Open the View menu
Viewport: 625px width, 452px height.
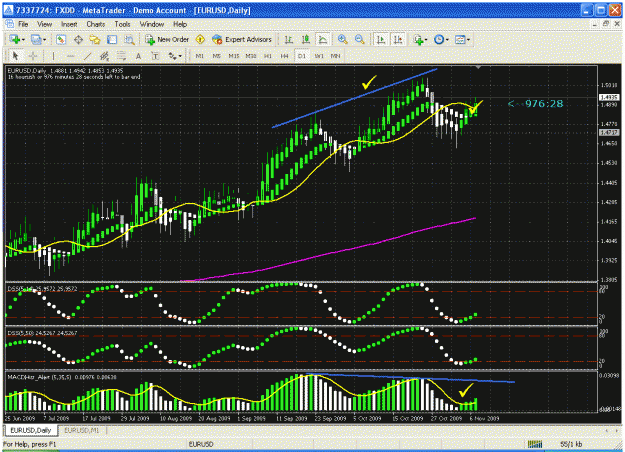[45, 24]
